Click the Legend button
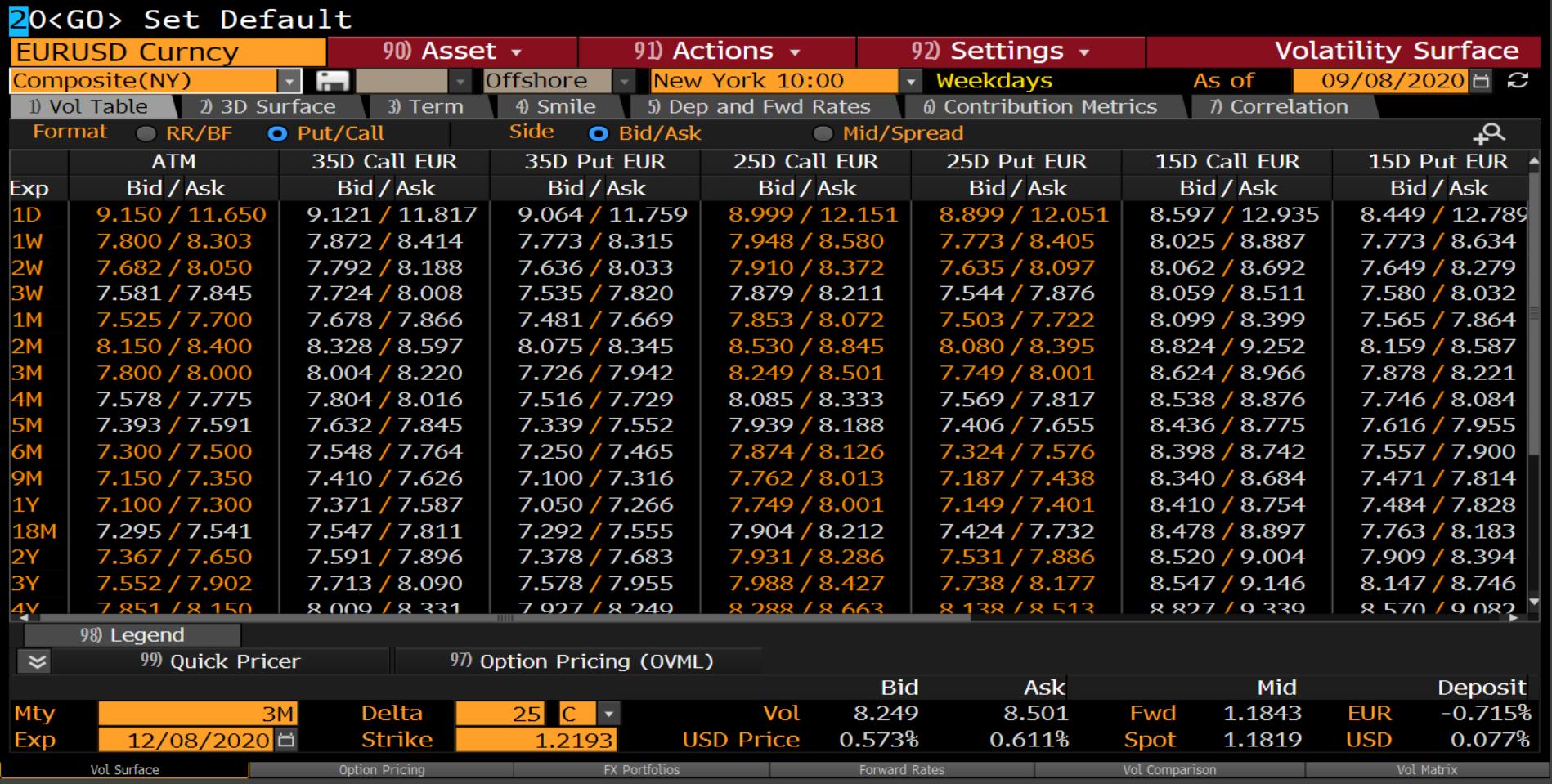The width and height of the screenshot is (1552, 784). tap(132, 635)
